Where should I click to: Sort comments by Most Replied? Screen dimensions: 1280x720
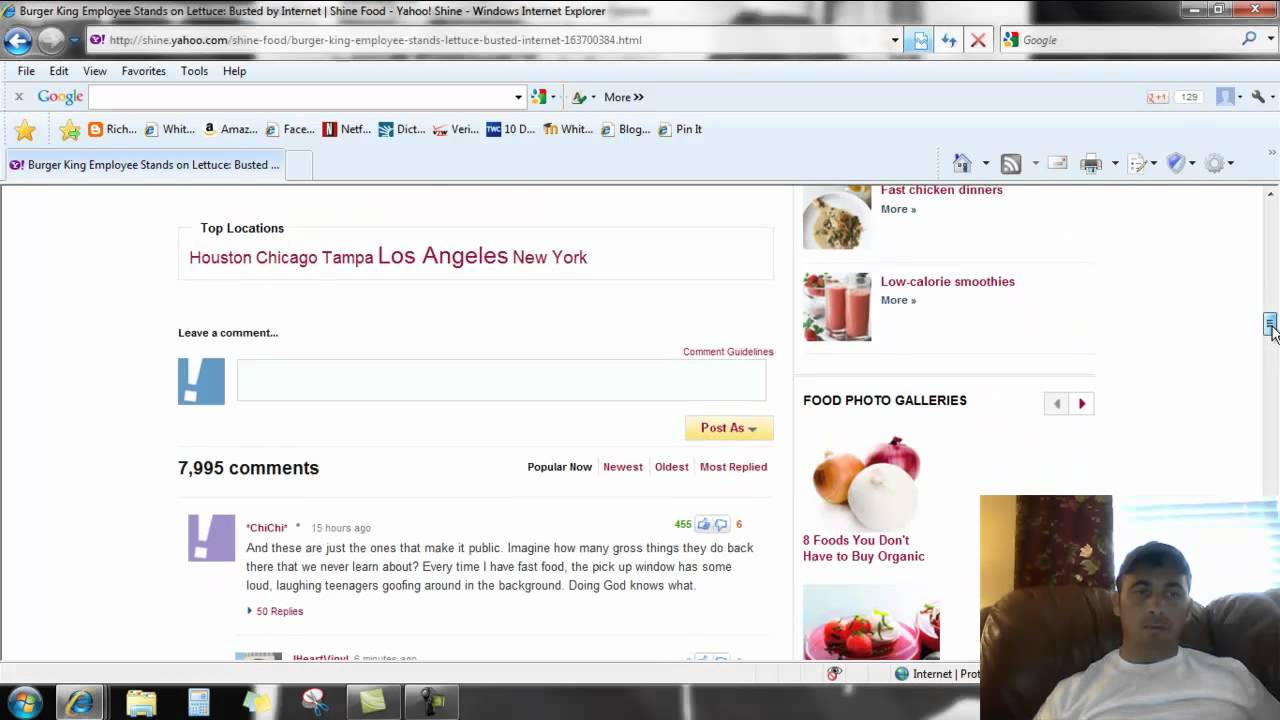click(733, 467)
